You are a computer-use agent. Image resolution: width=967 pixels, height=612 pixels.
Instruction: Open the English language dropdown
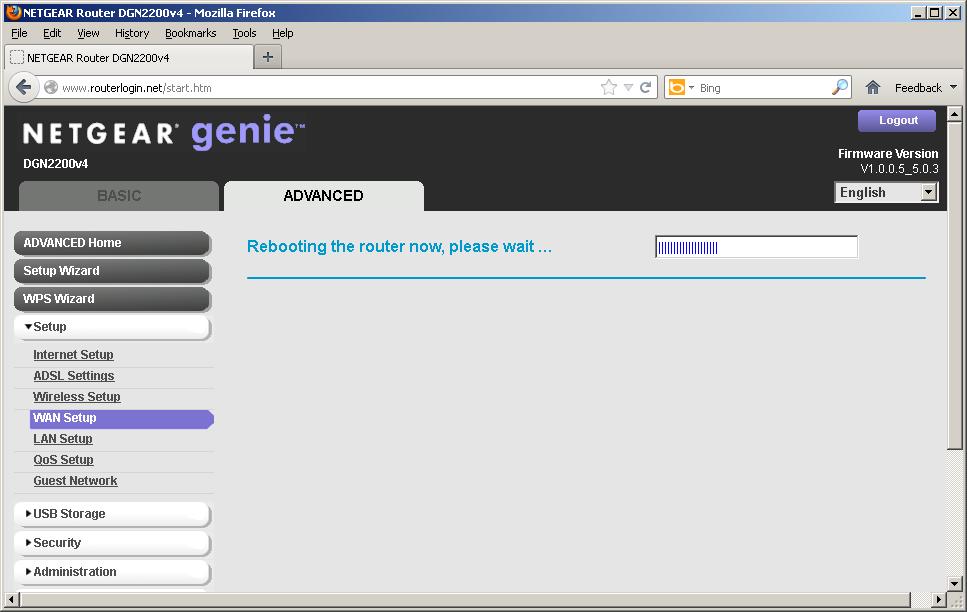(x=886, y=192)
